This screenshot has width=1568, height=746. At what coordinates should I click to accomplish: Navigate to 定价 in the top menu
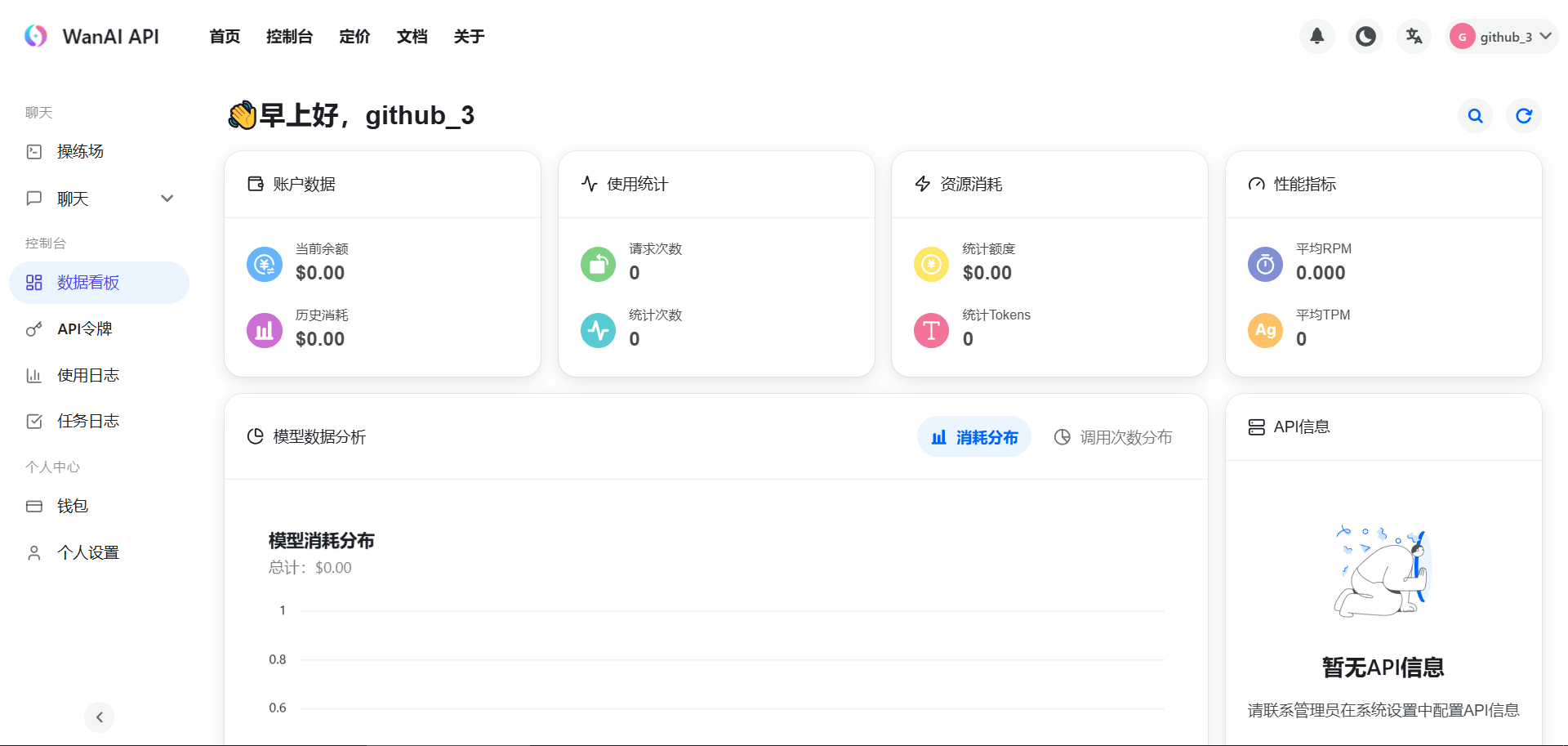pyautogui.click(x=354, y=36)
